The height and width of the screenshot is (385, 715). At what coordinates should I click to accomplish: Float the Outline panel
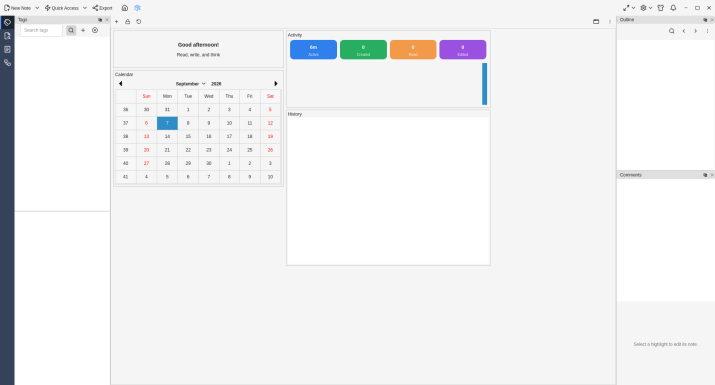point(705,20)
